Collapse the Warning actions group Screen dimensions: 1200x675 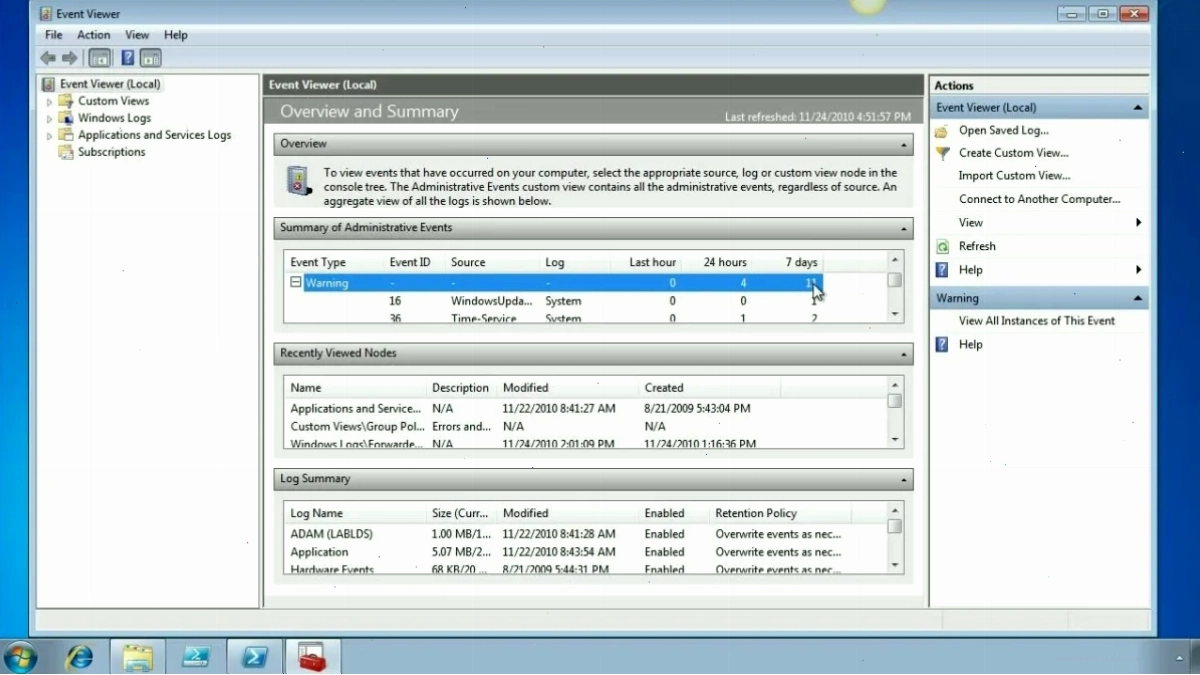[1138, 298]
